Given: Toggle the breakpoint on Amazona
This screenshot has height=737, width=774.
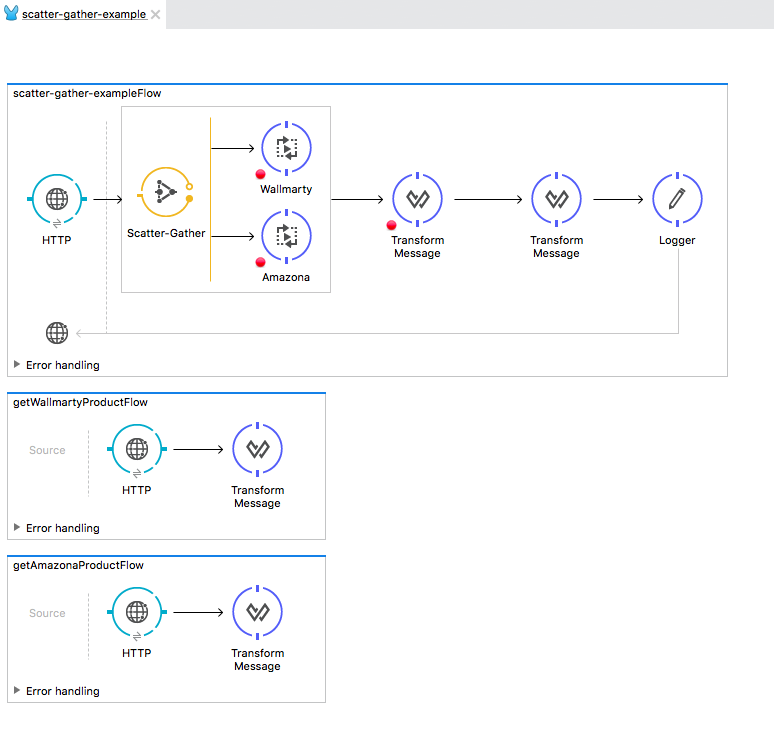Looking at the screenshot, I should tap(261, 262).
